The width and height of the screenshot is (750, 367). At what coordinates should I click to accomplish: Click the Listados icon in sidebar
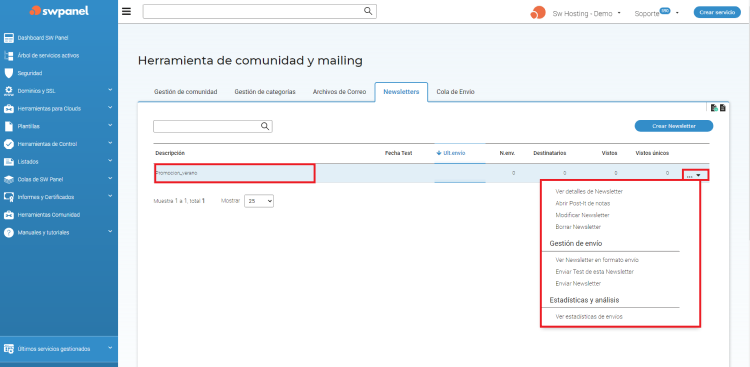tap(8, 162)
